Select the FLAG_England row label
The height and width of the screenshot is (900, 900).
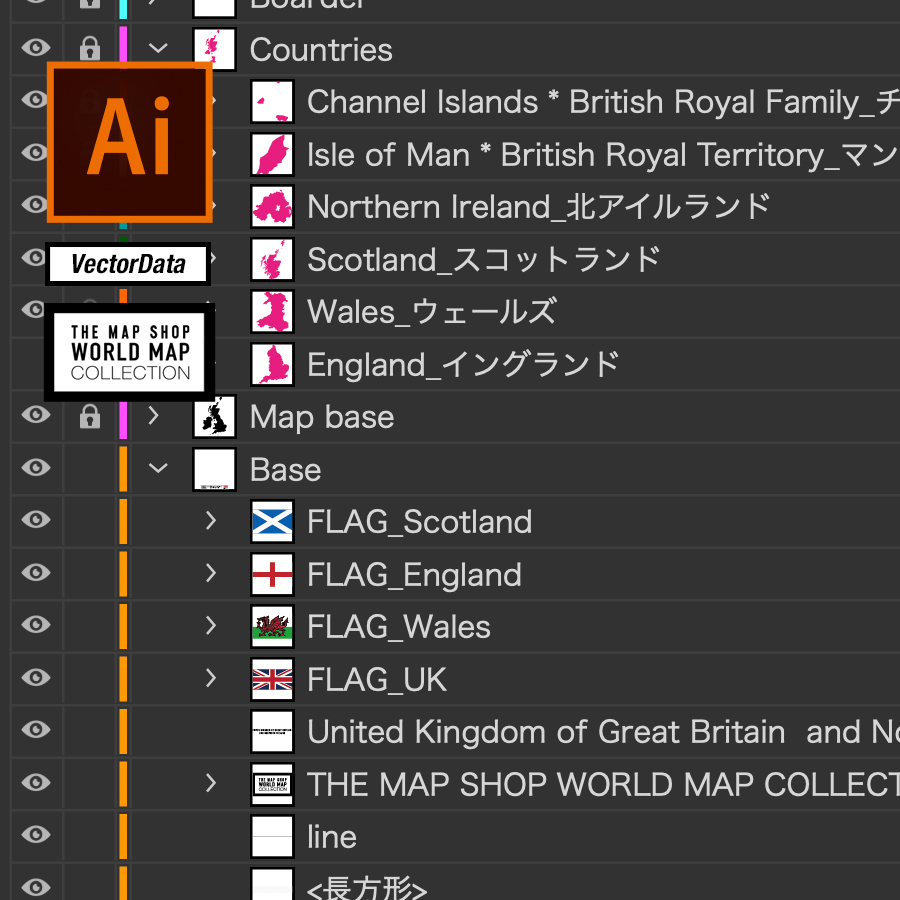point(414,575)
